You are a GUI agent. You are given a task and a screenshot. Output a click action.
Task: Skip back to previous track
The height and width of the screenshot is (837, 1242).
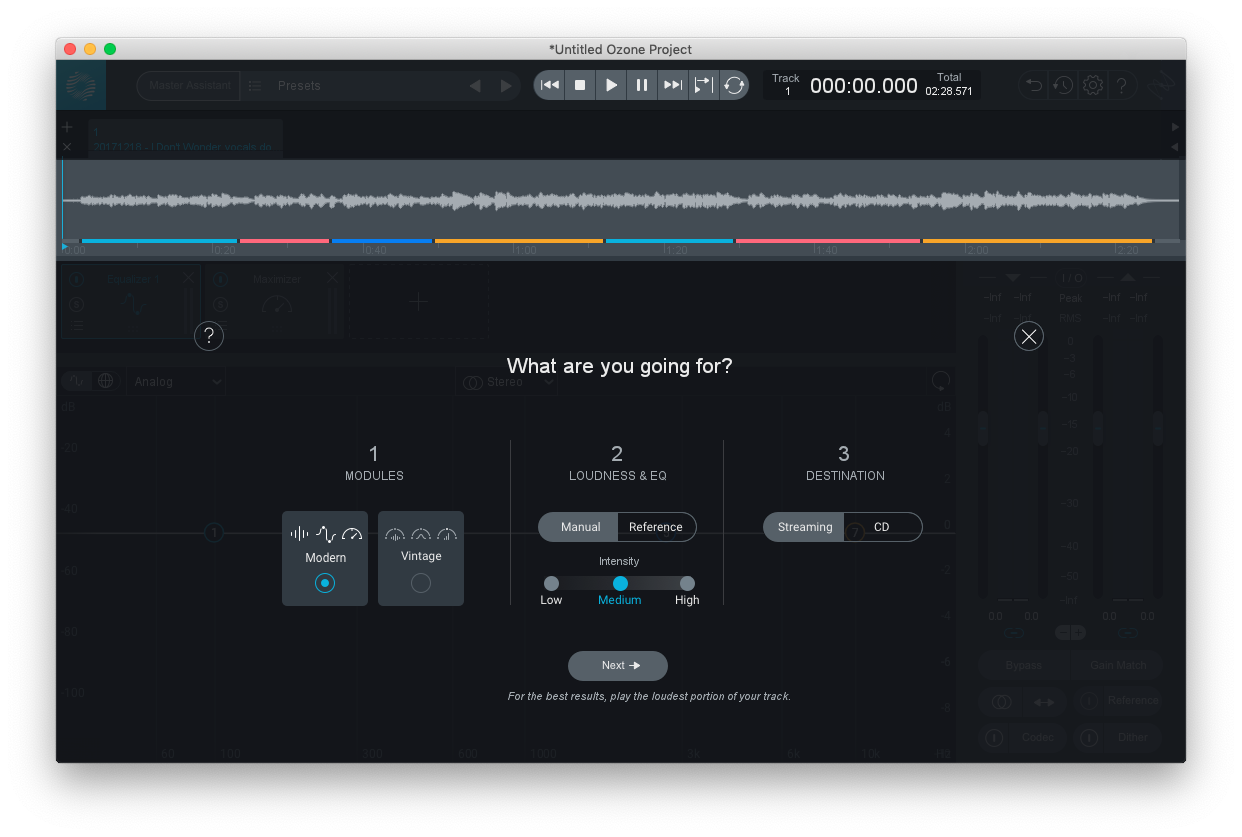pyautogui.click(x=550, y=85)
